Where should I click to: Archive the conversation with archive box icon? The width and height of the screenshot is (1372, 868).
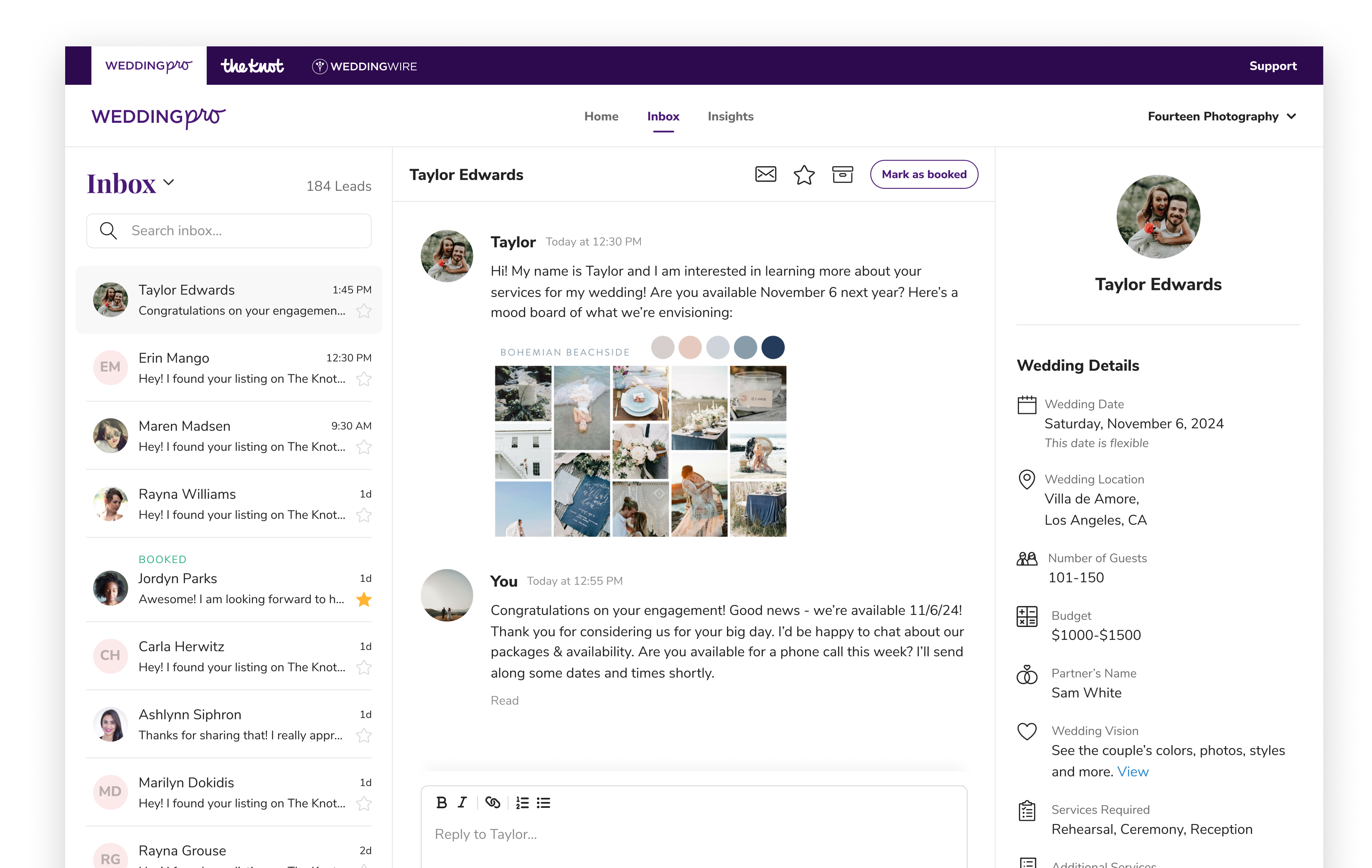click(x=842, y=174)
